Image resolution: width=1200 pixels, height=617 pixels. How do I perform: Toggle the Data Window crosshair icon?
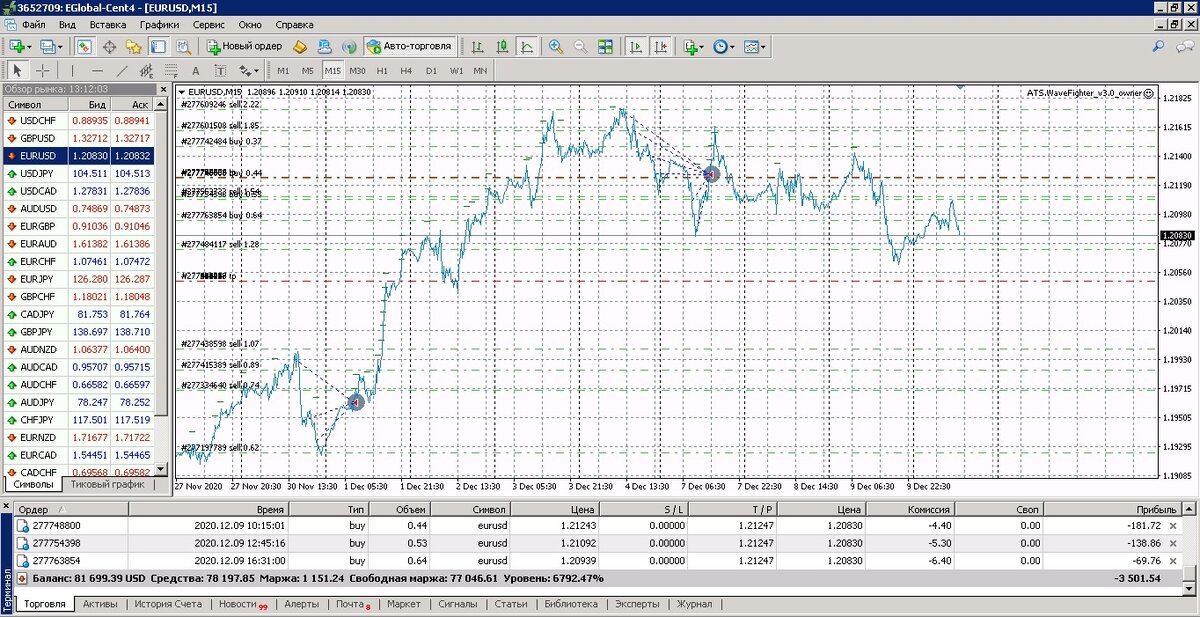[110, 46]
